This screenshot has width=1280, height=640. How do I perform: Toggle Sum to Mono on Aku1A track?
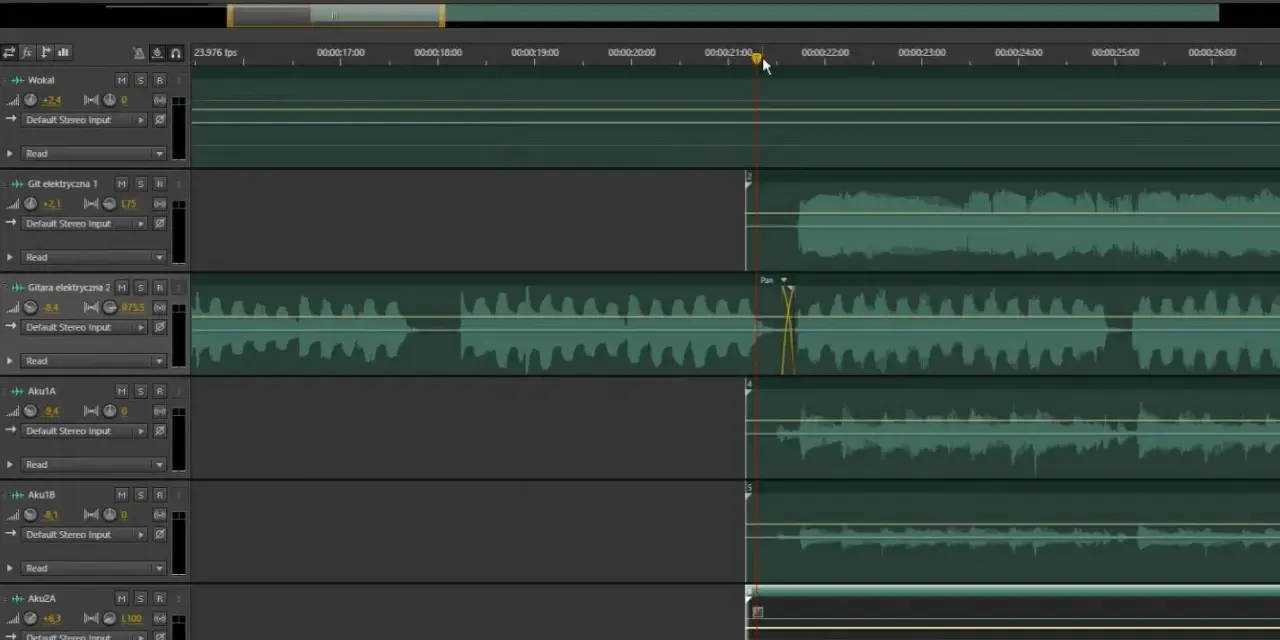tap(159, 411)
